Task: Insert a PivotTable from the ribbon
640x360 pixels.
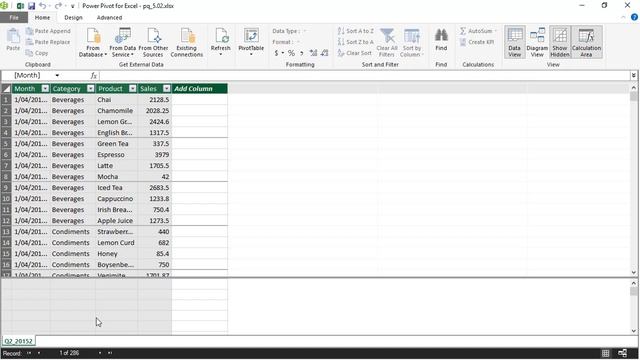Action: click(x=251, y=42)
